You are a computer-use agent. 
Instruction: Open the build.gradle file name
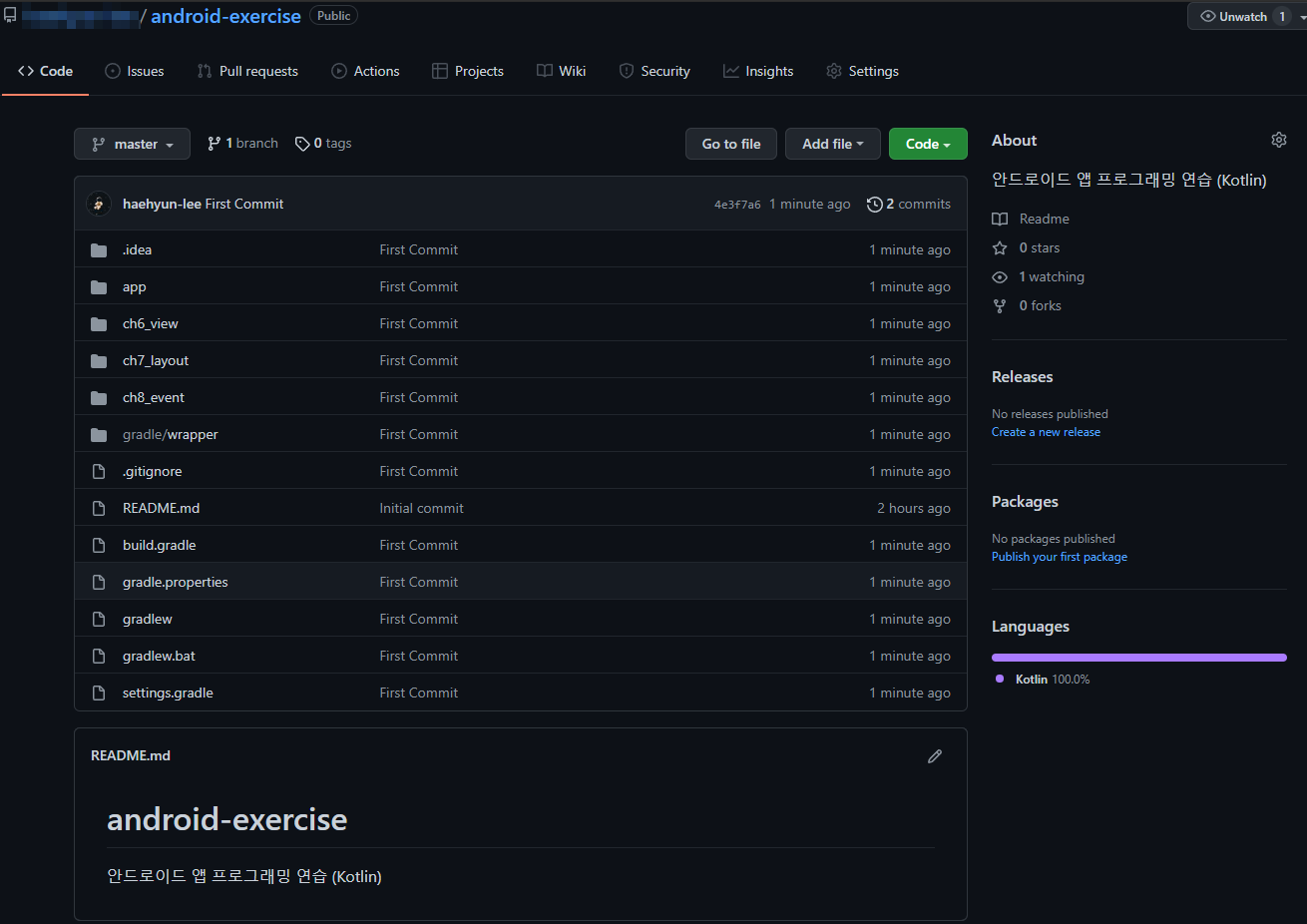[160, 545]
